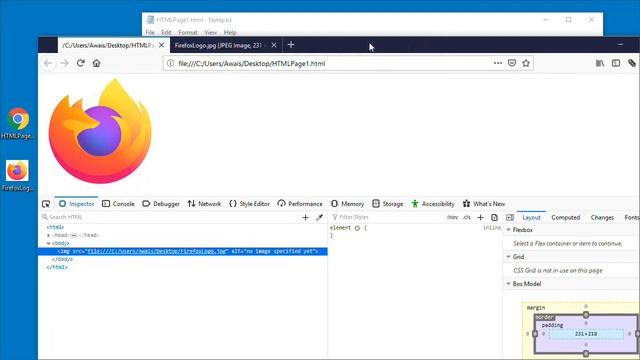Image resolution: width=640 pixels, height=360 pixels.
Task: Switch to the Memory panel
Action: [x=347, y=204]
